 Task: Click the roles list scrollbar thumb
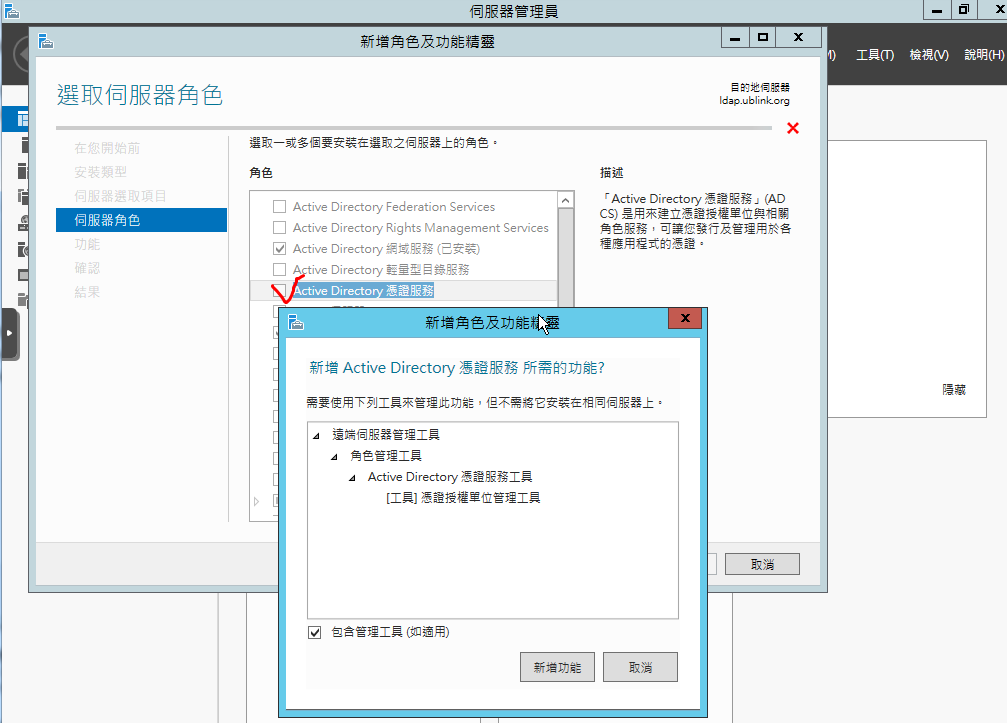(x=565, y=258)
